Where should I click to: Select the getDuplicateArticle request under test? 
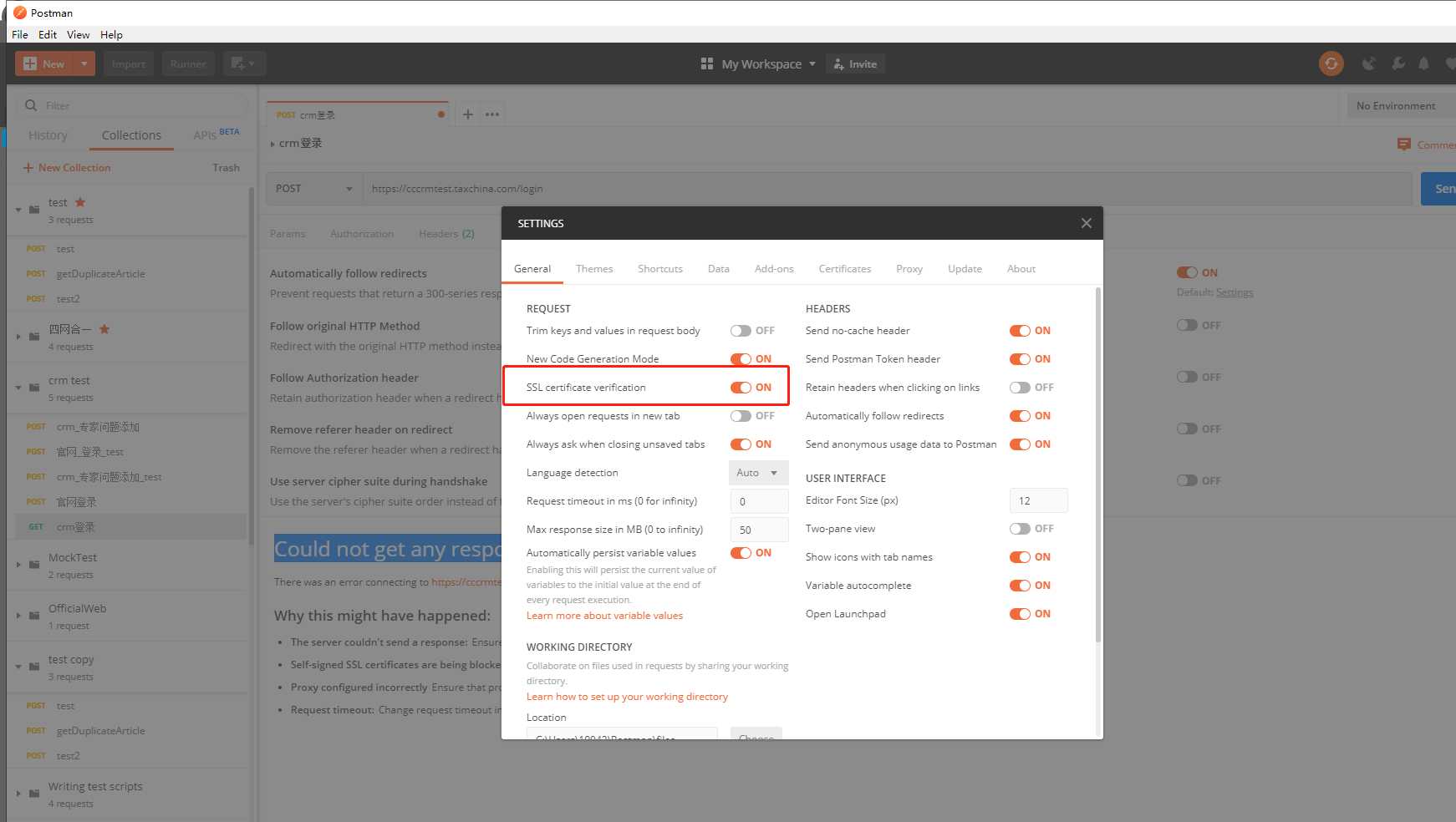pos(100,274)
